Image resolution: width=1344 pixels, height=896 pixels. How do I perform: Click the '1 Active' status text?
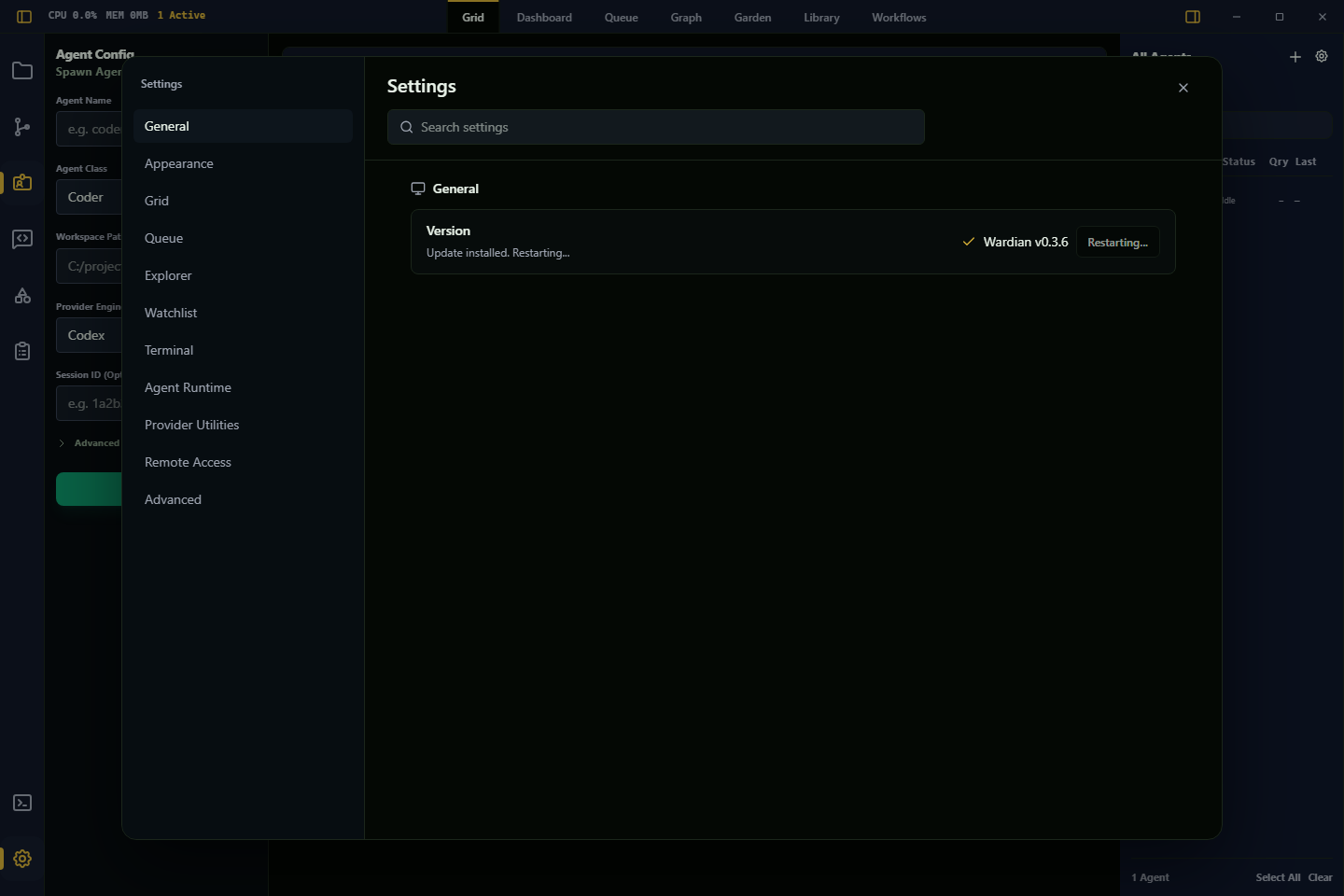181,15
